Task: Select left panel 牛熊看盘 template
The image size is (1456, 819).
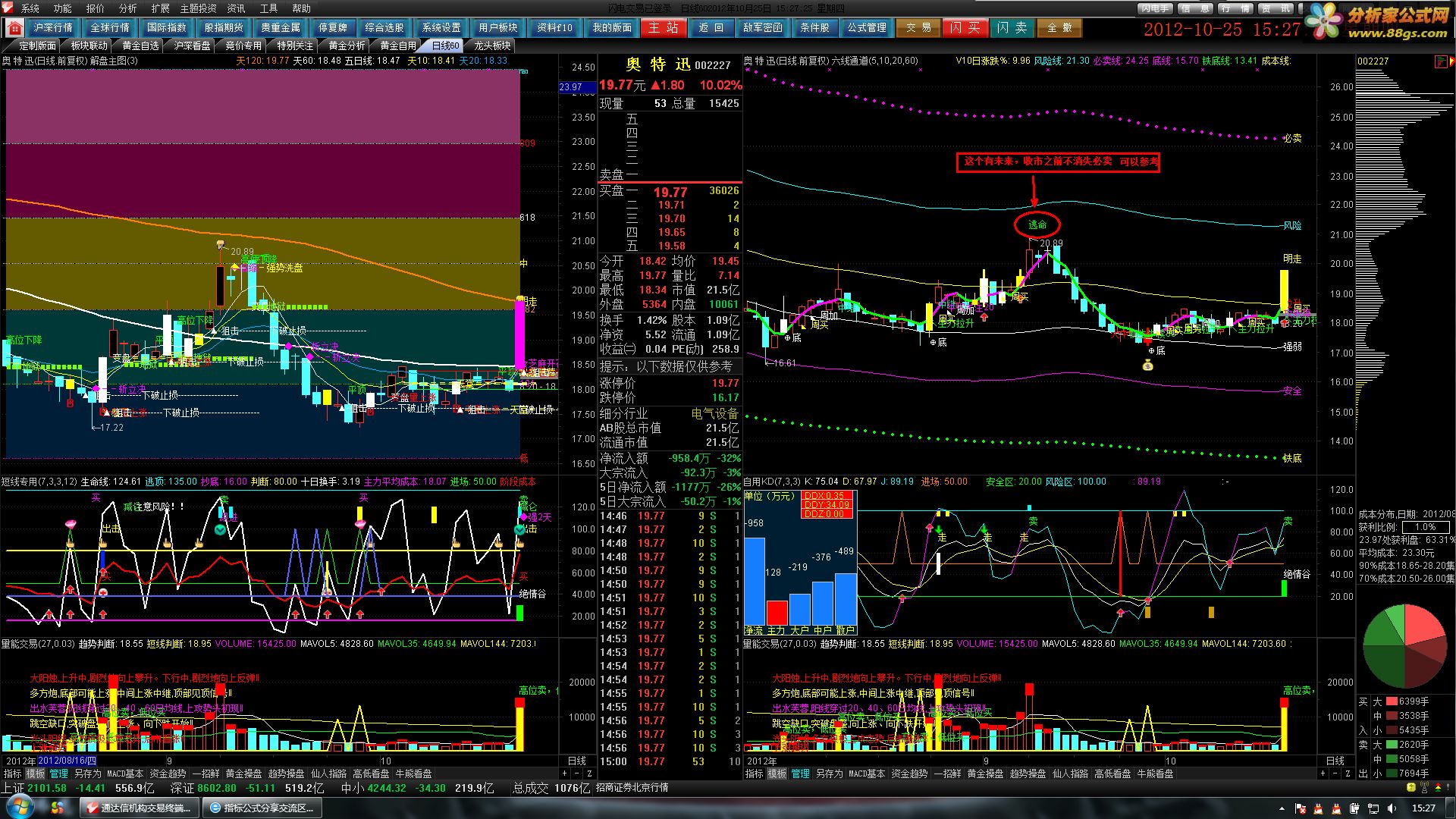Action: tap(413, 773)
